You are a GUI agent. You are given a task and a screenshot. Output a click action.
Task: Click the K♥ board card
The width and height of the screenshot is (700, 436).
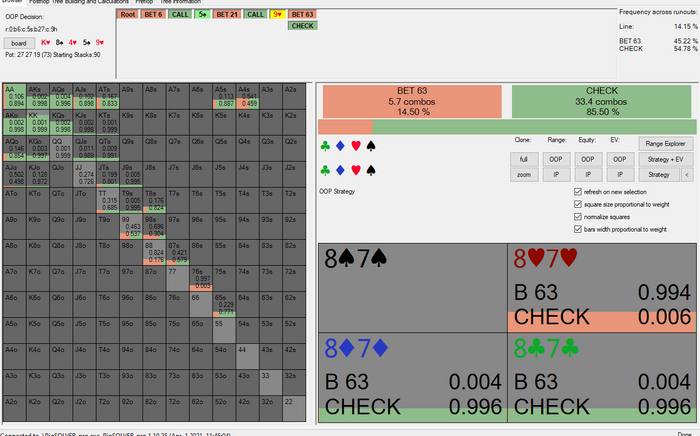tap(46, 42)
